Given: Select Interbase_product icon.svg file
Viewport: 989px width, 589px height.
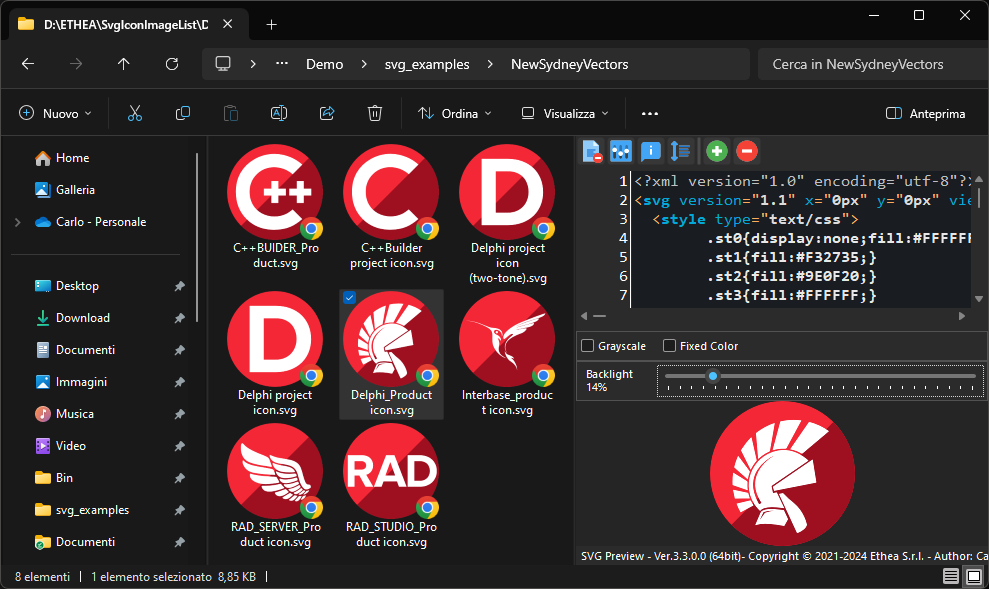Looking at the screenshot, I should click(x=507, y=354).
